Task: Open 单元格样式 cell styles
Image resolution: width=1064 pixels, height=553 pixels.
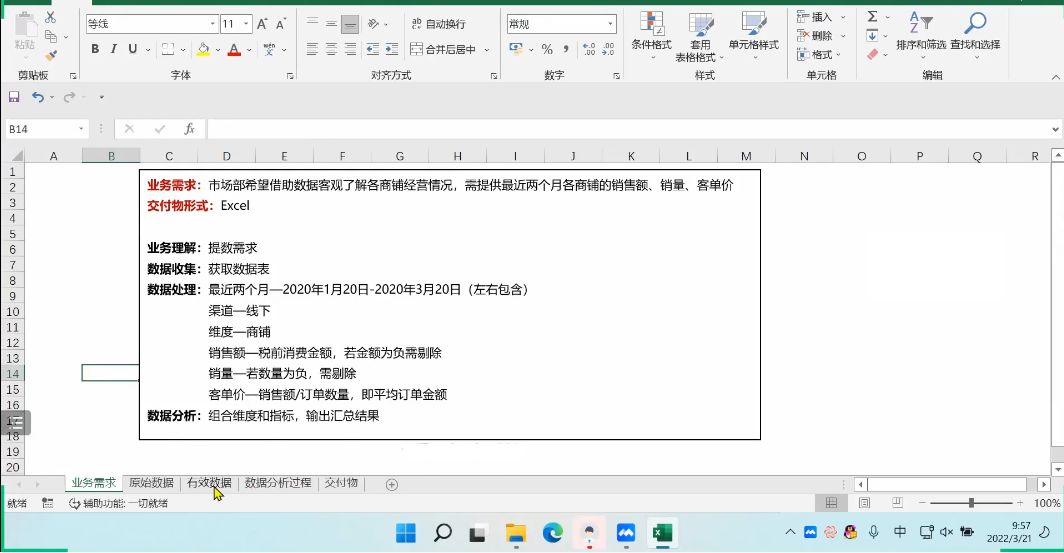Action: (x=754, y=35)
